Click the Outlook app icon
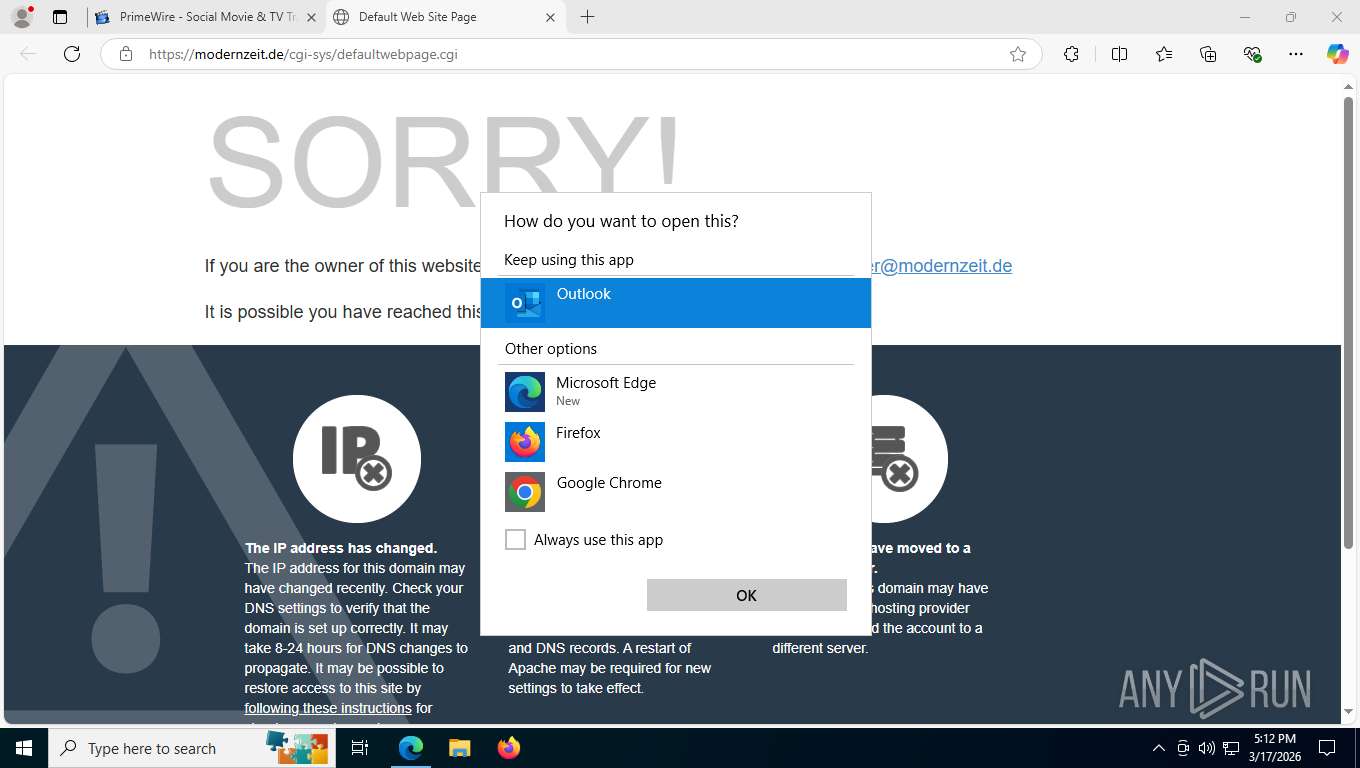Image resolution: width=1360 pixels, height=768 pixels. click(x=525, y=303)
